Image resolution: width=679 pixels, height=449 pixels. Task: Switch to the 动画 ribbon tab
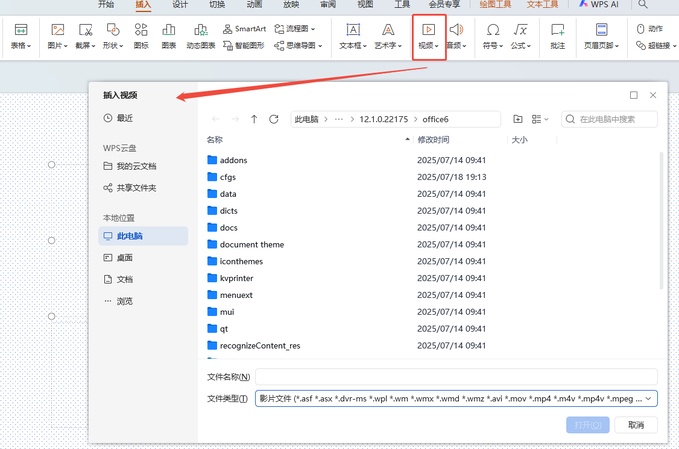tap(254, 4)
